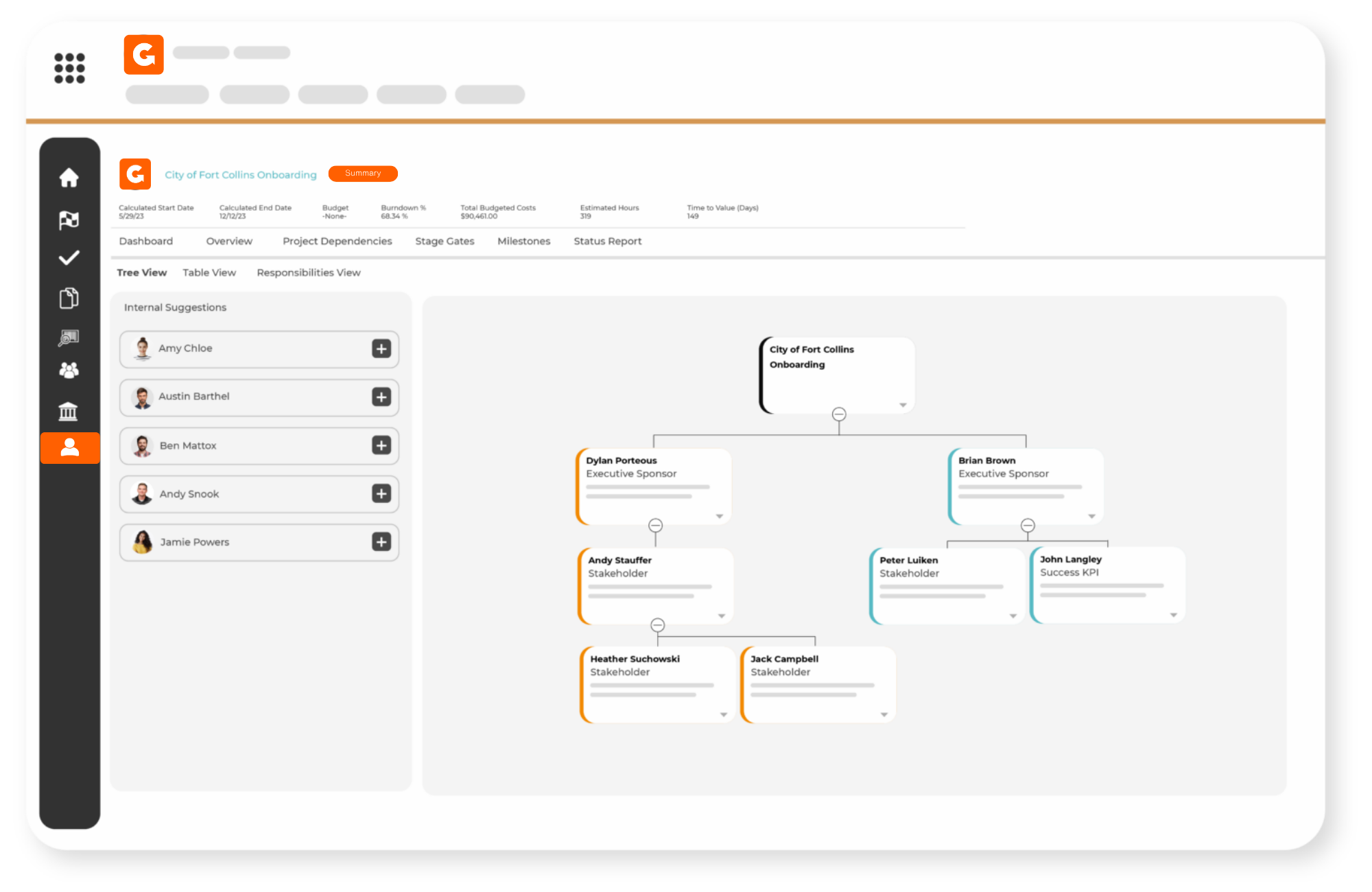The width and height of the screenshot is (1372, 892).
Task: Switch to the Overview tab
Action: click(x=229, y=241)
